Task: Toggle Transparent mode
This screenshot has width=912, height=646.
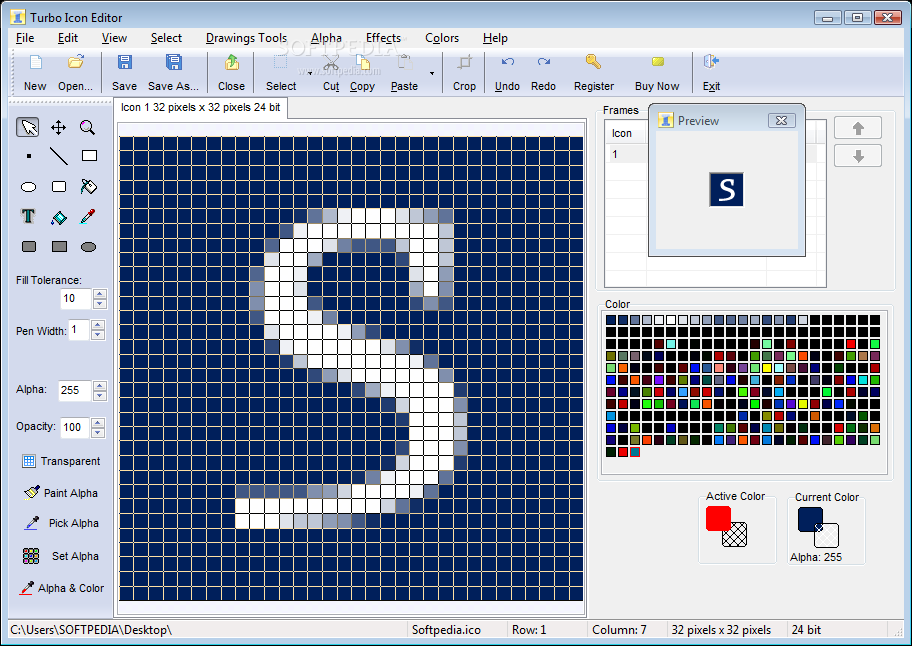Action: coord(62,461)
